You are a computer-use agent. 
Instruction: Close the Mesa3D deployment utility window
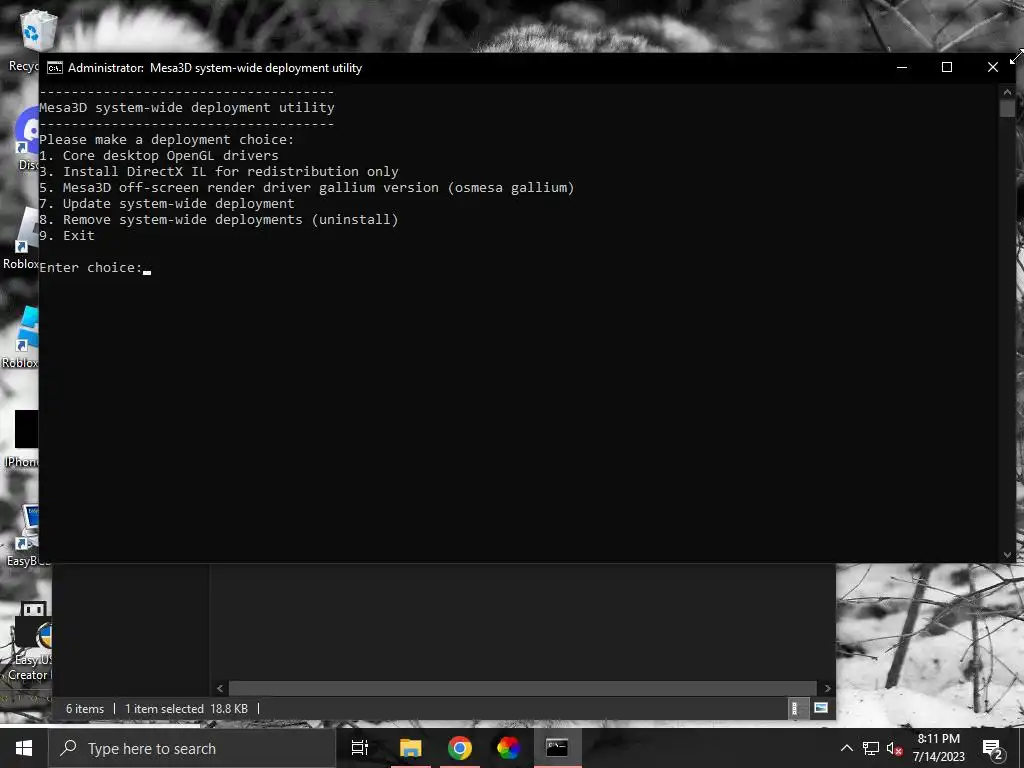993,67
